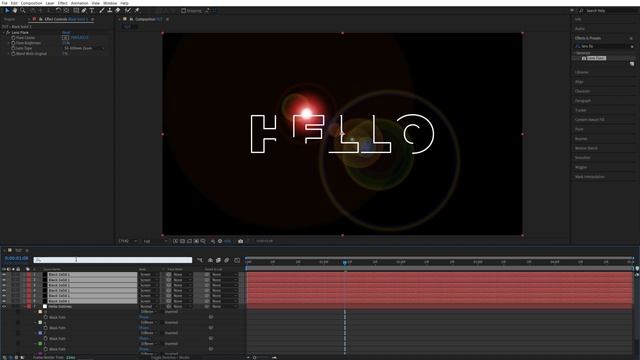Hide the Hello Outlines layer
The width and height of the screenshot is (640, 360).
pyautogui.click(x=4, y=307)
